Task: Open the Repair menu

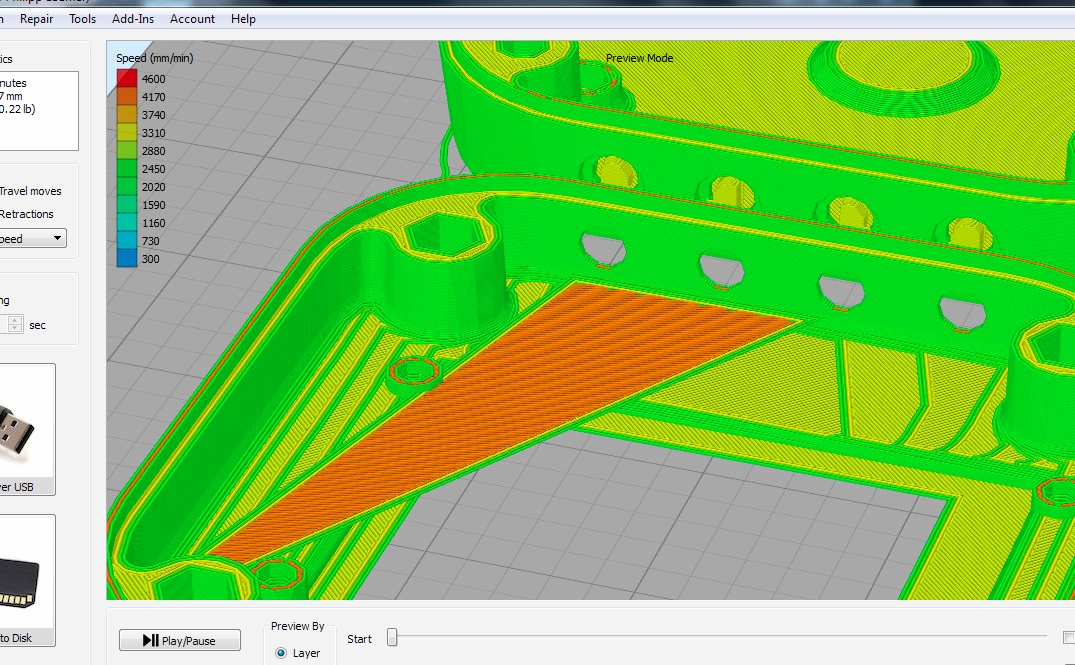Action: tap(36, 19)
